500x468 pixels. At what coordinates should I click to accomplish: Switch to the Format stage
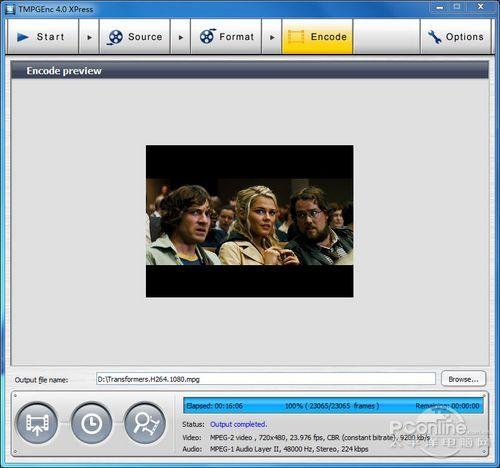pyautogui.click(x=226, y=36)
